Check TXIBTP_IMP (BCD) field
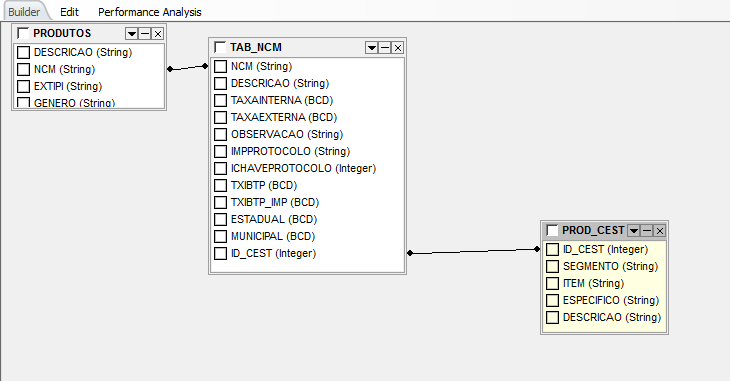Image resolution: width=730 pixels, height=381 pixels. [x=220, y=202]
